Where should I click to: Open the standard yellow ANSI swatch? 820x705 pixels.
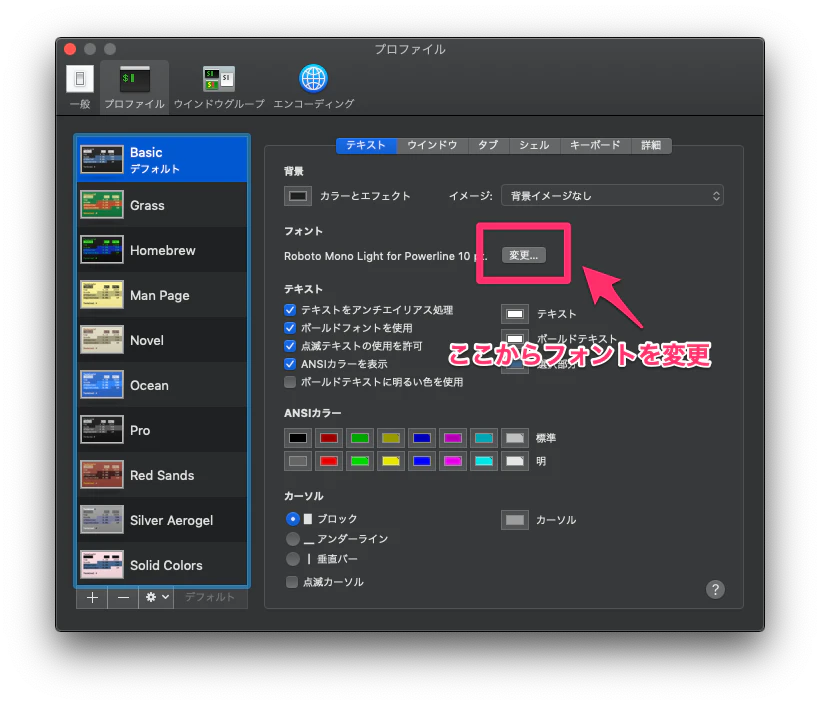coord(391,438)
